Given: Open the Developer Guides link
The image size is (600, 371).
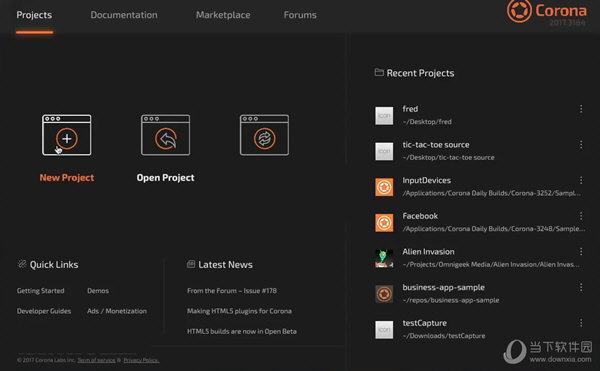Looking at the screenshot, I should [44, 311].
